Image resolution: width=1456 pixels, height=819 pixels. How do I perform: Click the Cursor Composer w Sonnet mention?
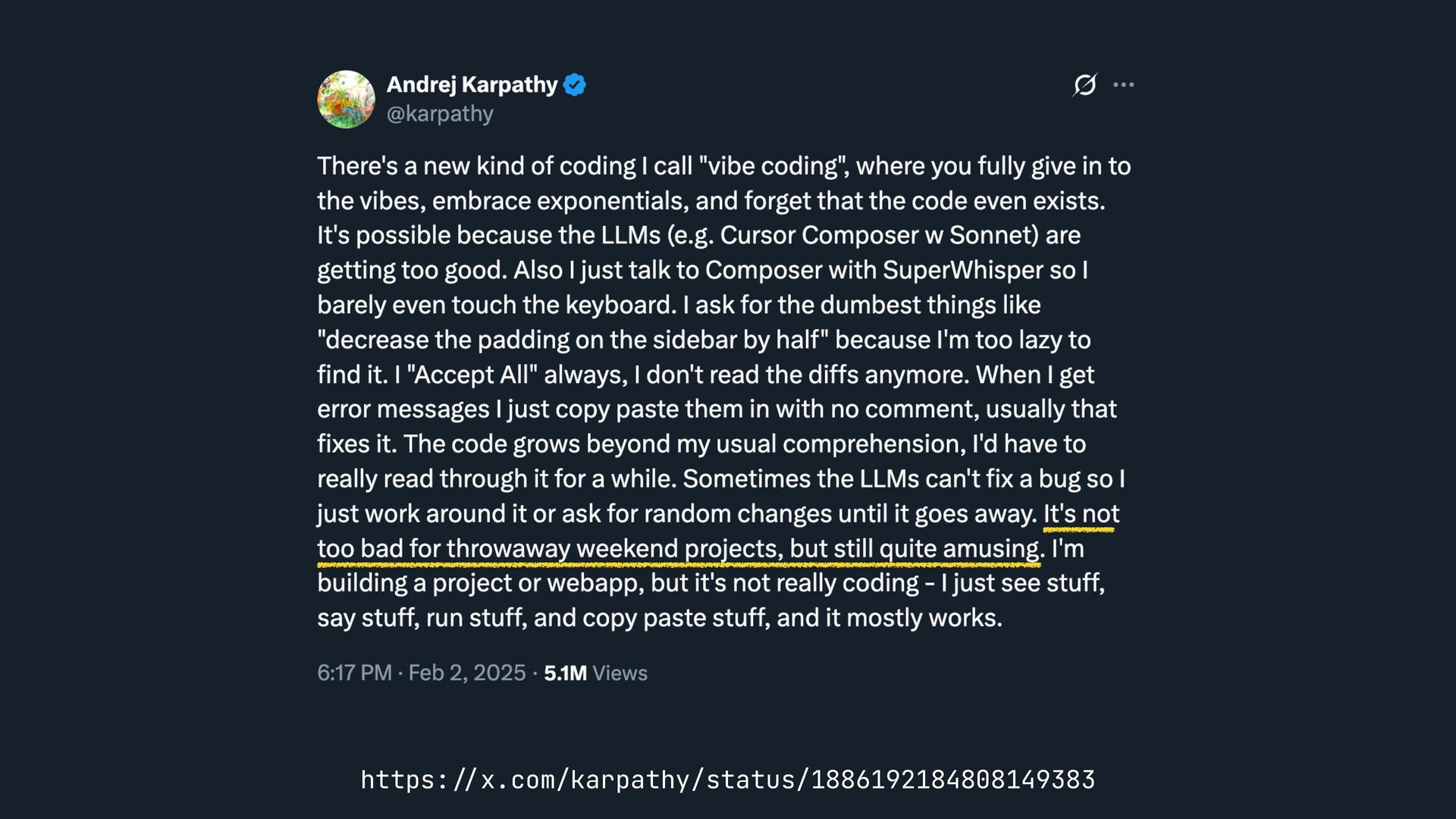click(x=878, y=235)
